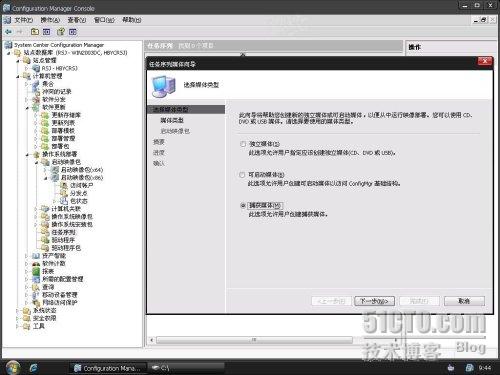Click the 站点数据库 database icon
Screen dimensions: 500x375
point(18,53)
